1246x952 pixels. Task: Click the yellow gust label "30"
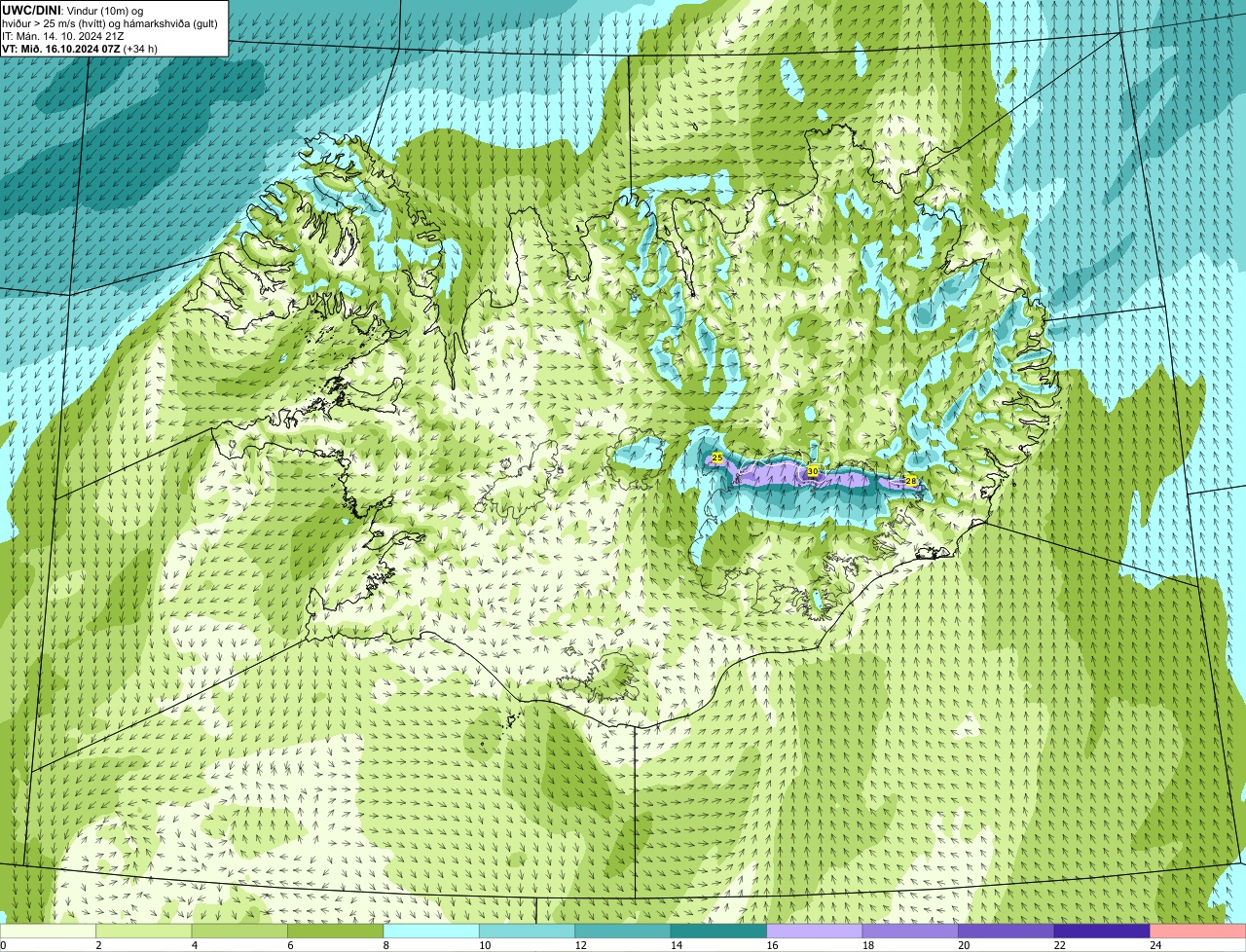[x=813, y=471]
